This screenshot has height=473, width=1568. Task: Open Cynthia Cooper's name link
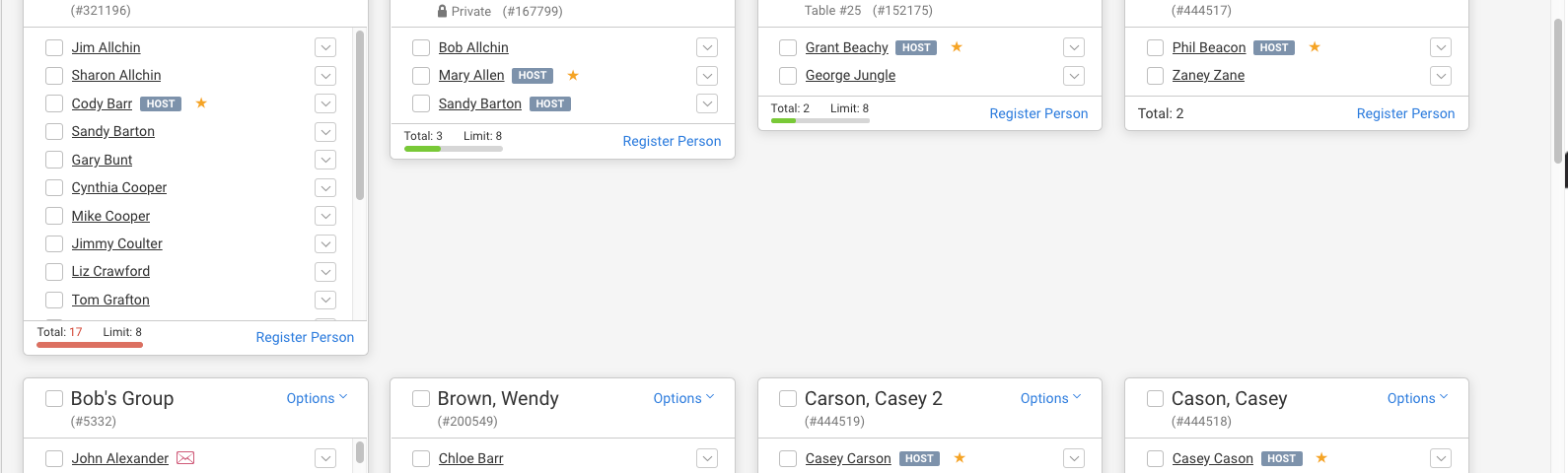click(119, 187)
